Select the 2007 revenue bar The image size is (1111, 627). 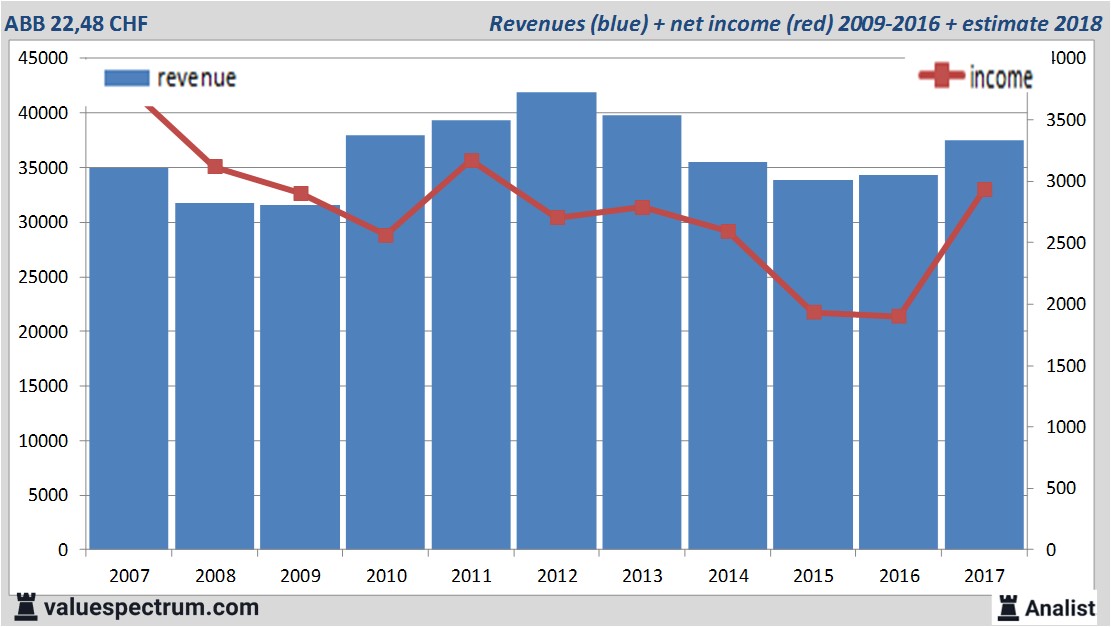coord(129,358)
